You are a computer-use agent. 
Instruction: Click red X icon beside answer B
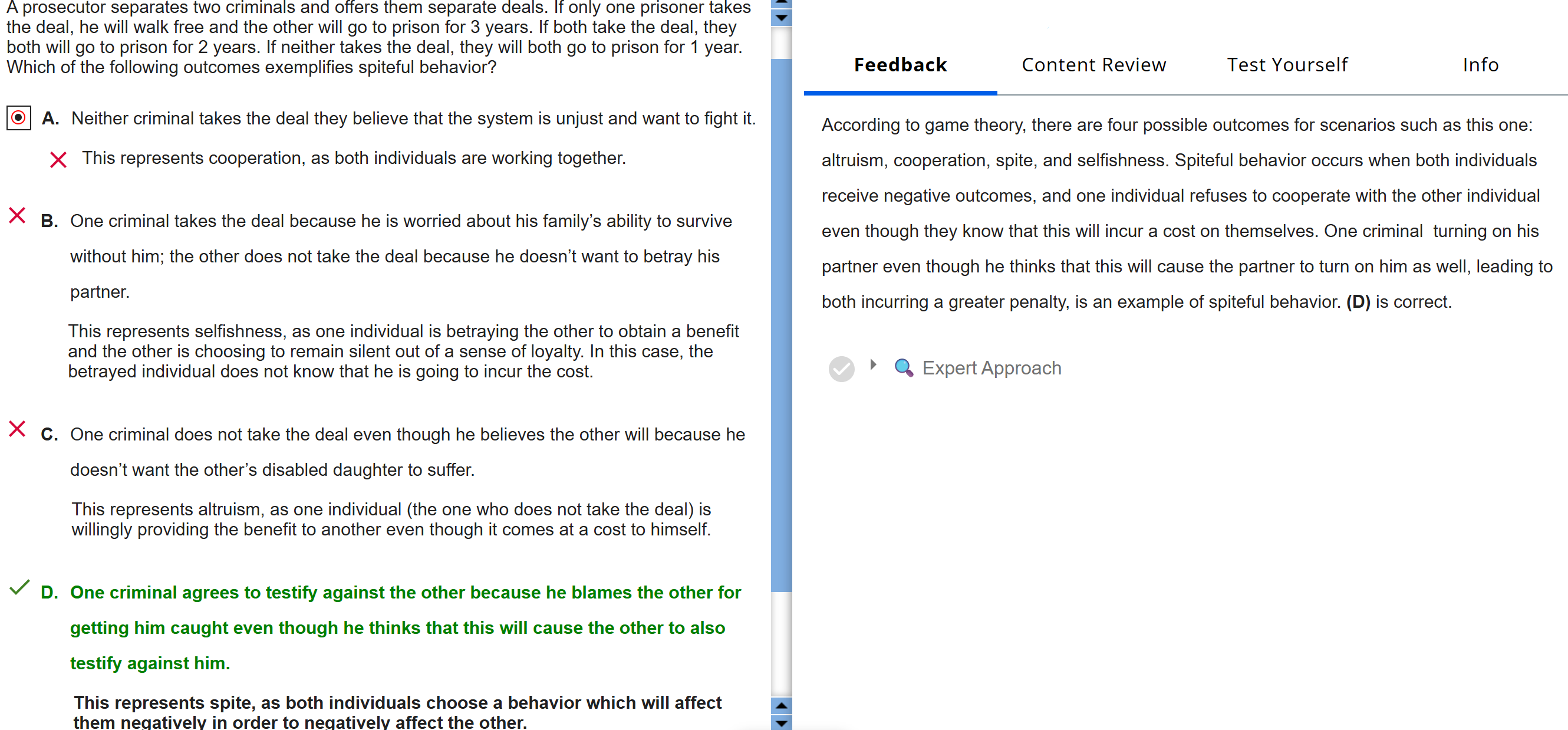pyautogui.click(x=17, y=216)
